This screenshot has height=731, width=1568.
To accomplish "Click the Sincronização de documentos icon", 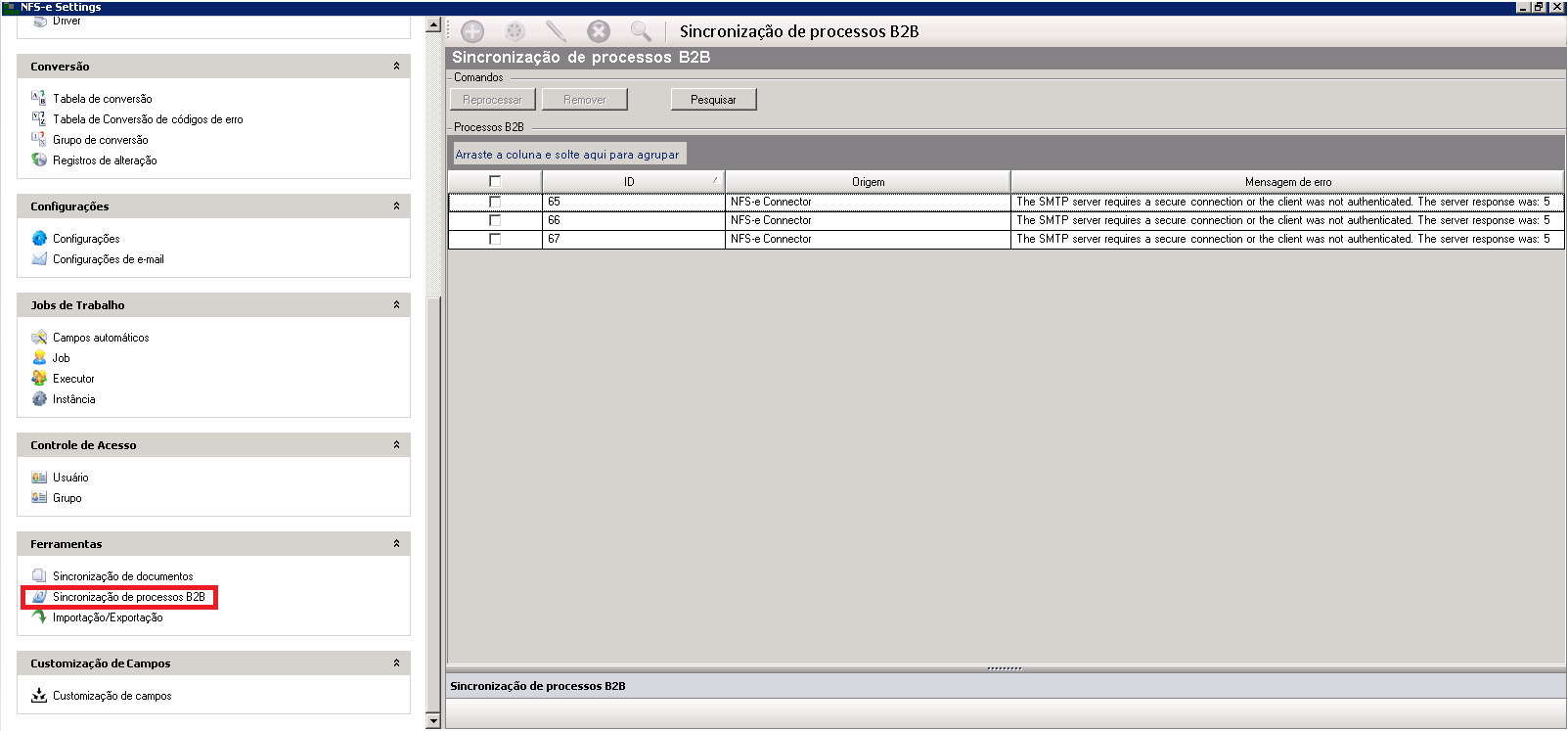I will point(39,575).
